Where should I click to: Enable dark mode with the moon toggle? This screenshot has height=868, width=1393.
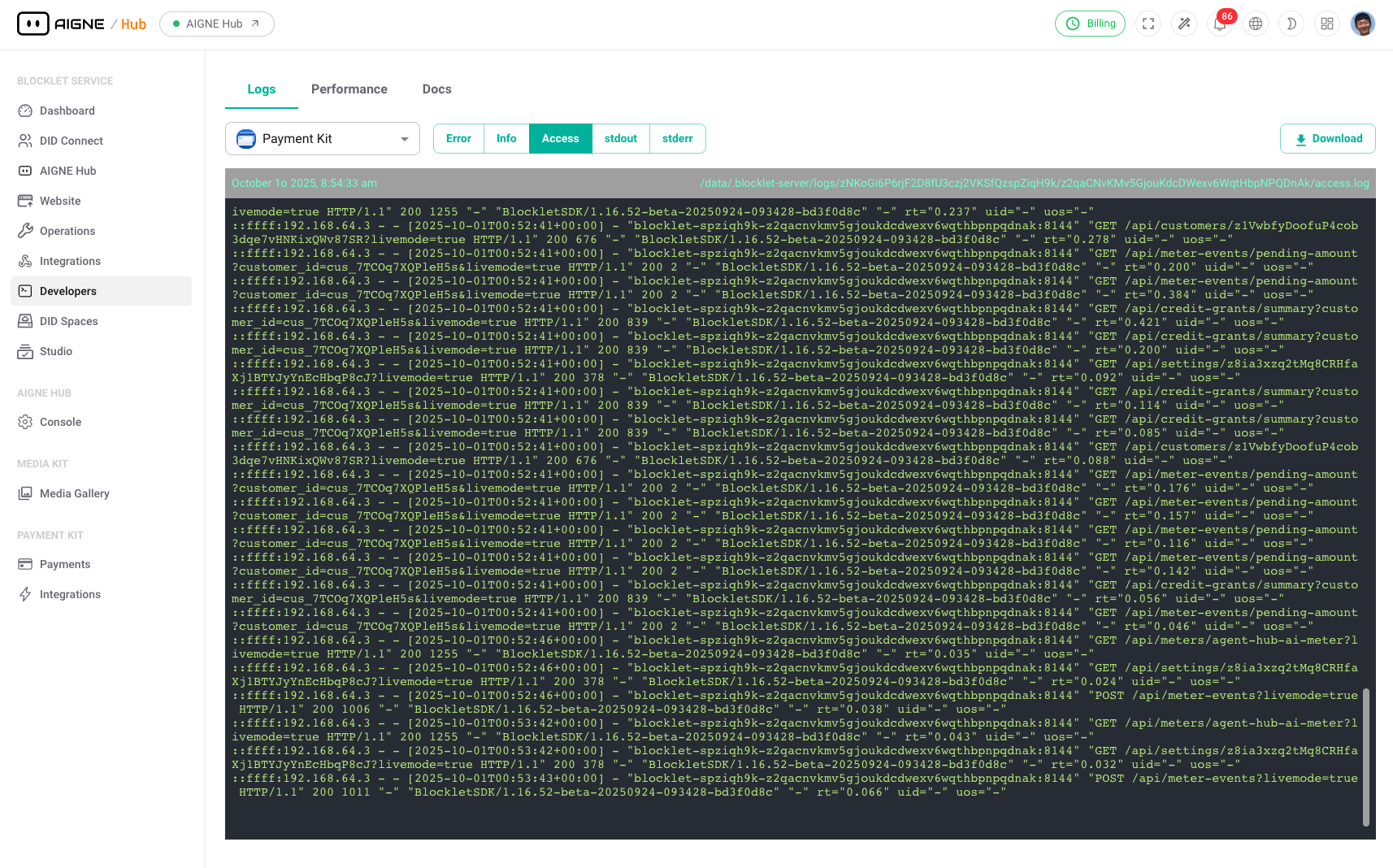tap(1291, 24)
